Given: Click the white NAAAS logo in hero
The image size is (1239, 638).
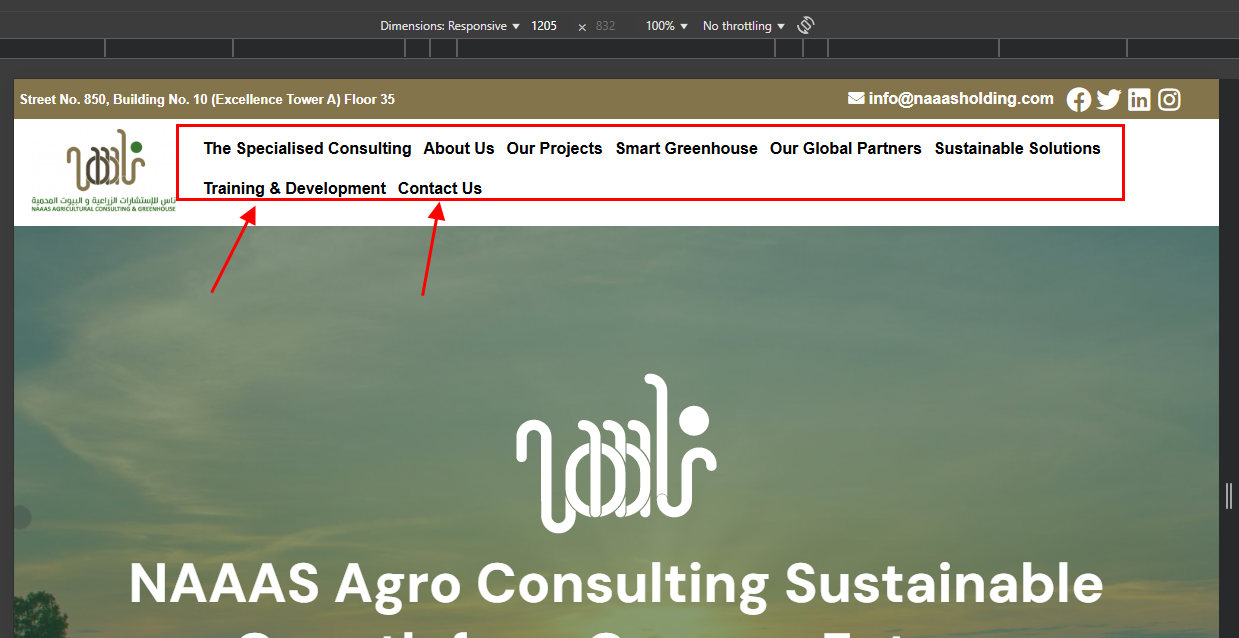Looking at the screenshot, I should click(616, 453).
